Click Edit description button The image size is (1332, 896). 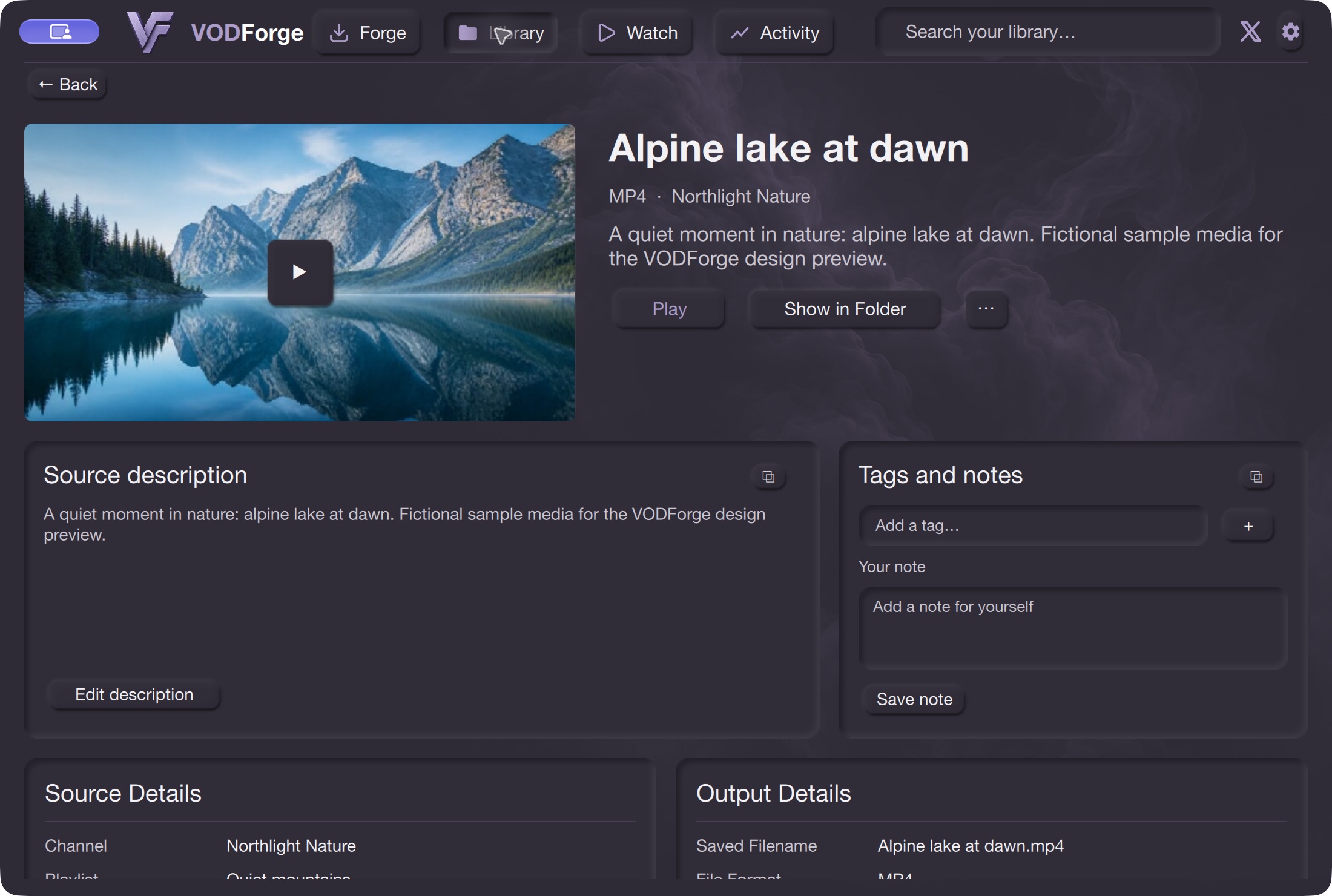(134, 694)
